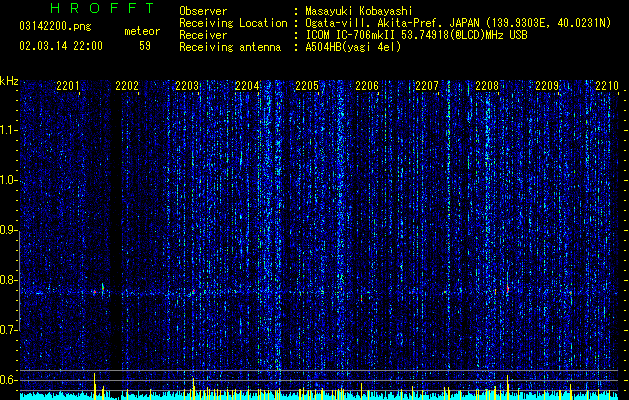Click the 0.9 frequency axis label
629x400 pixels.
pyautogui.click(x=9, y=230)
